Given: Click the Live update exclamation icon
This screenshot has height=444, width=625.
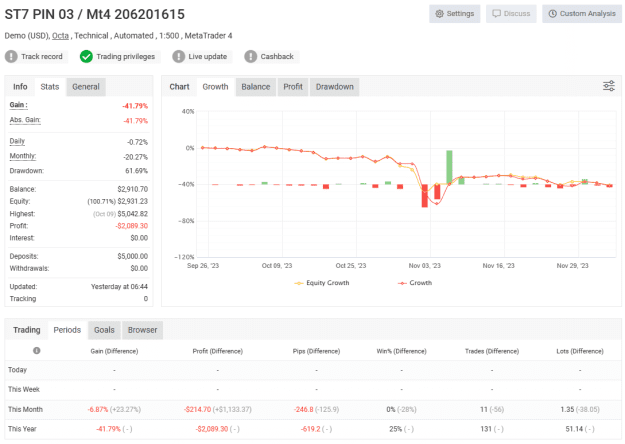Looking at the screenshot, I should click(x=179, y=57).
